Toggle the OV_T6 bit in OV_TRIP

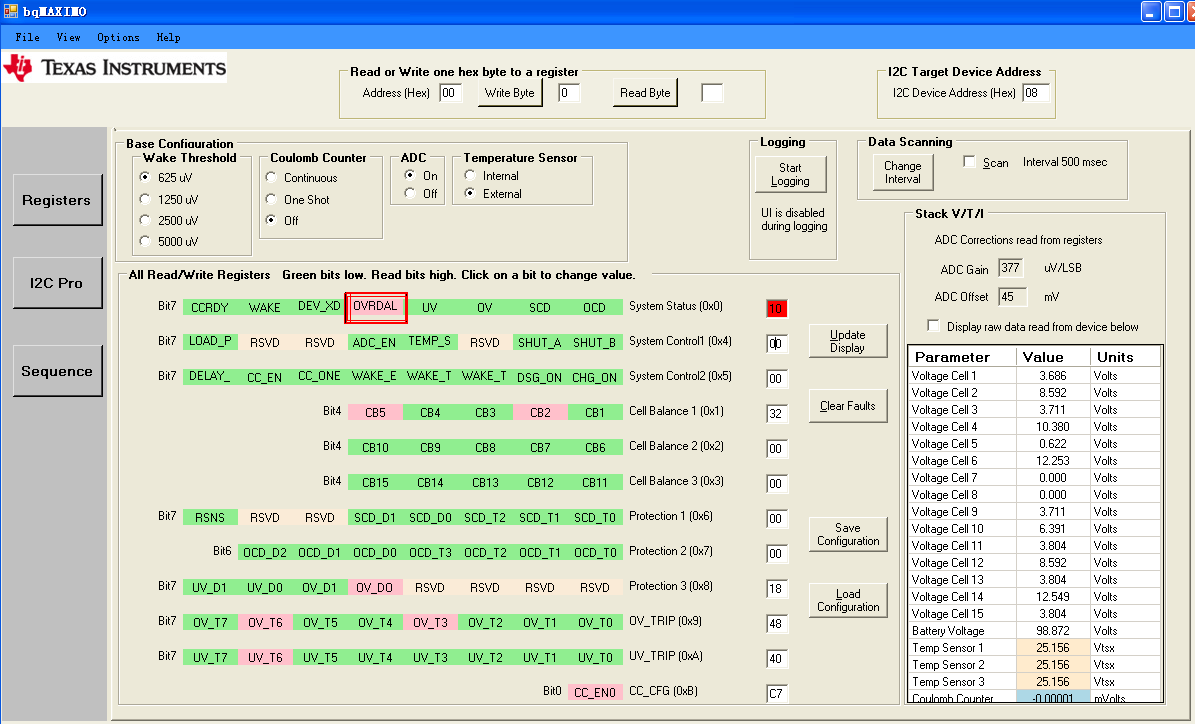click(x=265, y=622)
